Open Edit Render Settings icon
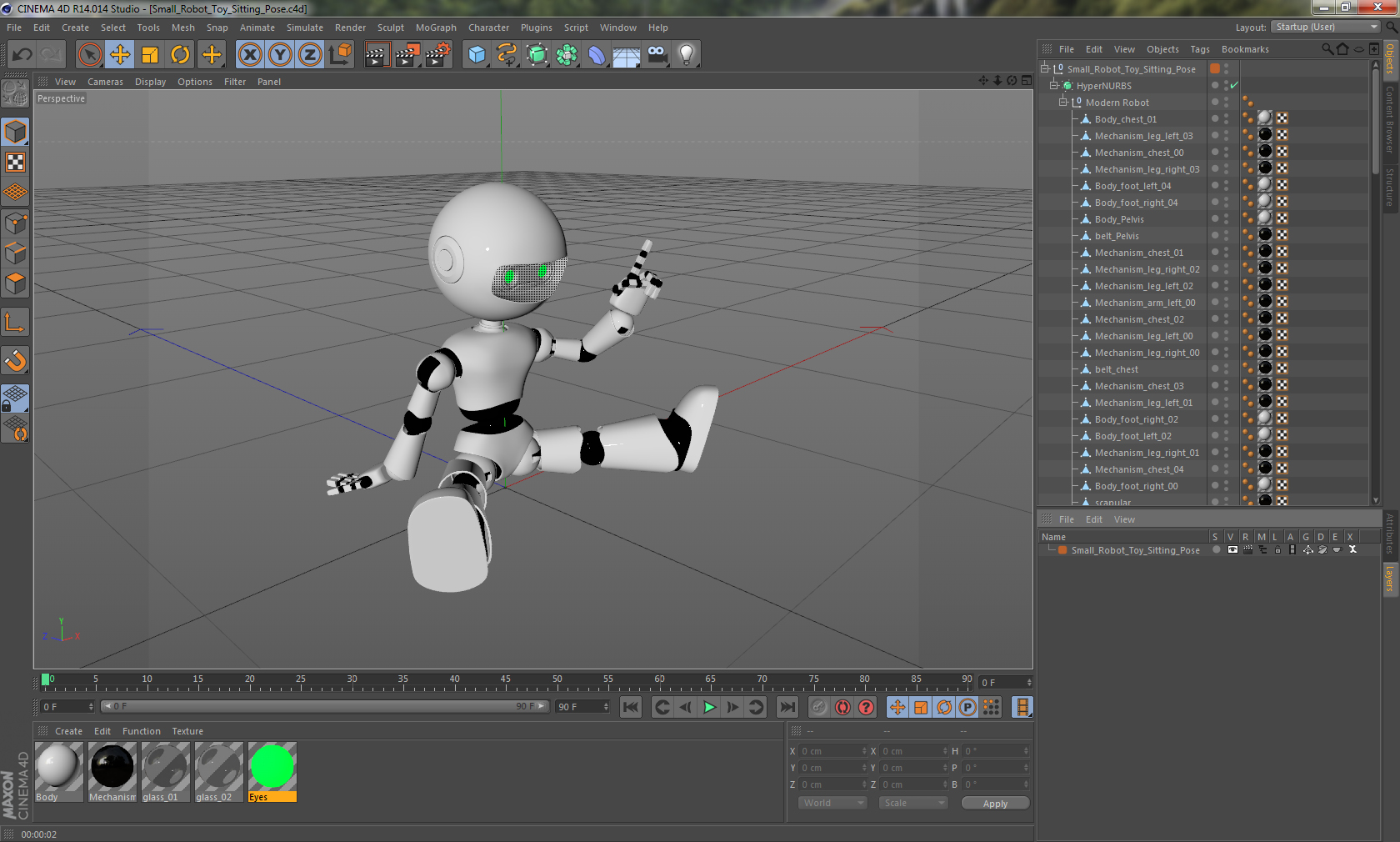The width and height of the screenshot is (1400, 842). click(x=437, y=55)
